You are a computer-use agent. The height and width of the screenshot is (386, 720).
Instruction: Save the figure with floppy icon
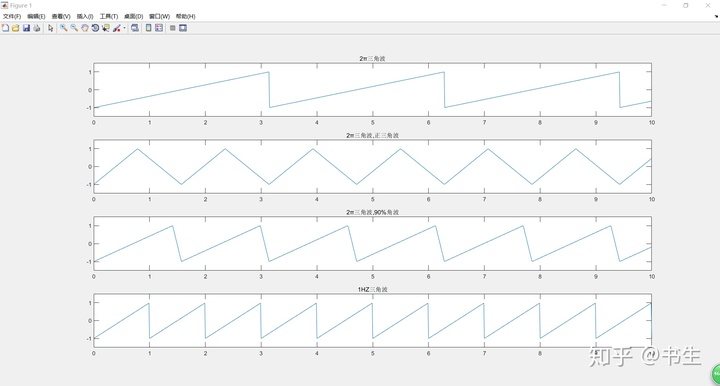coord(26,28)
